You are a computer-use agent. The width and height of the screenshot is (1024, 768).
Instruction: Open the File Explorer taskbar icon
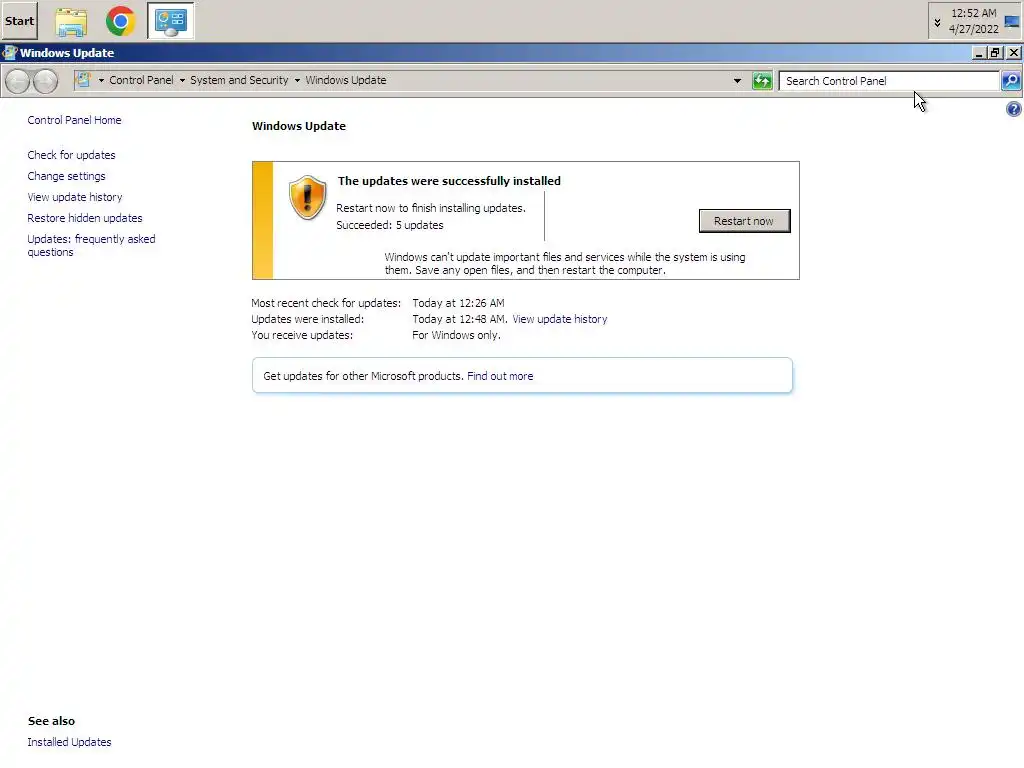tap(71, 22)
